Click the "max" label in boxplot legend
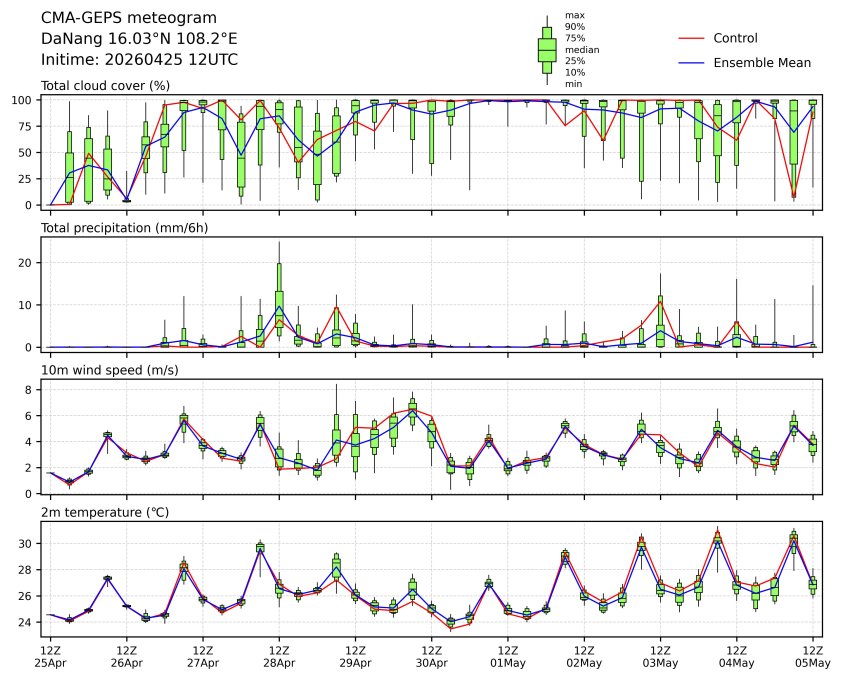 point(574,16)
